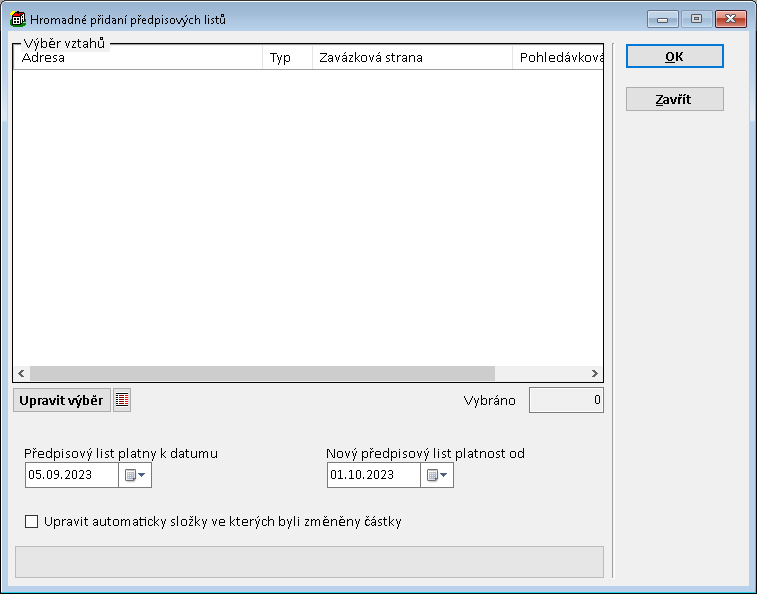
Task: Minimize the Hromadné přidaní předpisových listů window
Action: coord(662,19)
